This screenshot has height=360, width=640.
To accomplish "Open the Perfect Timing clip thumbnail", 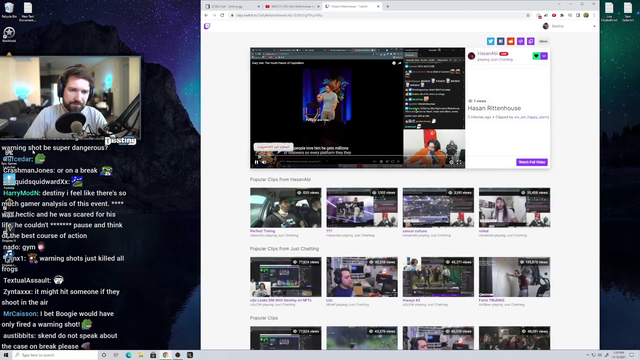I will [286, 207].
